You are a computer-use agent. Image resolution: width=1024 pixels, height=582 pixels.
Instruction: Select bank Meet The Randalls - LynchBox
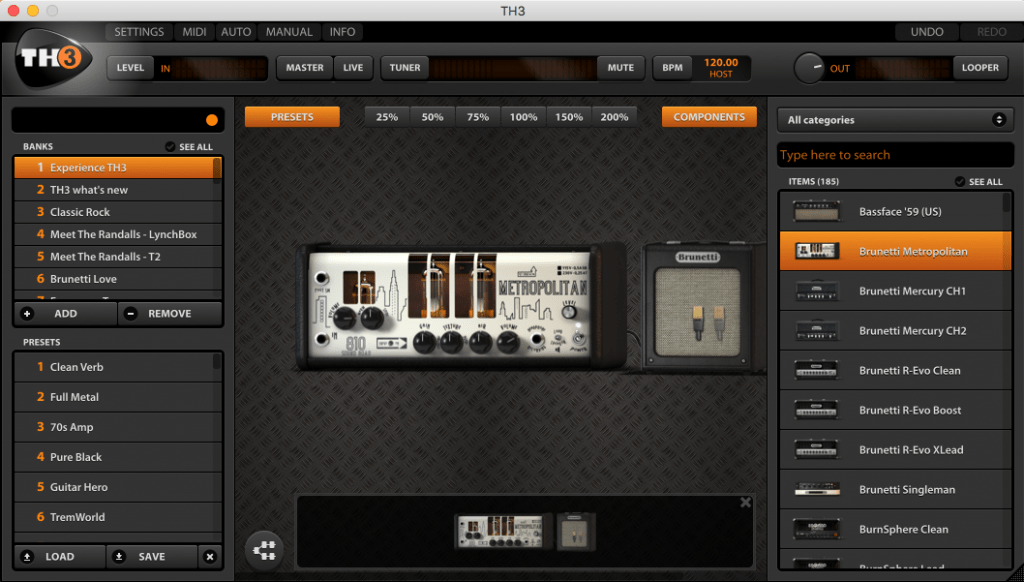pyautogui.click(x=114, y=234)
